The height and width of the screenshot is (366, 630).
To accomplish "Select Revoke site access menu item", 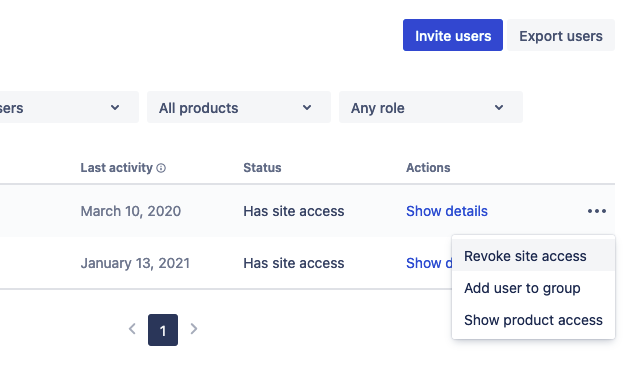I will pyautogui.click(x=534, y=256).
